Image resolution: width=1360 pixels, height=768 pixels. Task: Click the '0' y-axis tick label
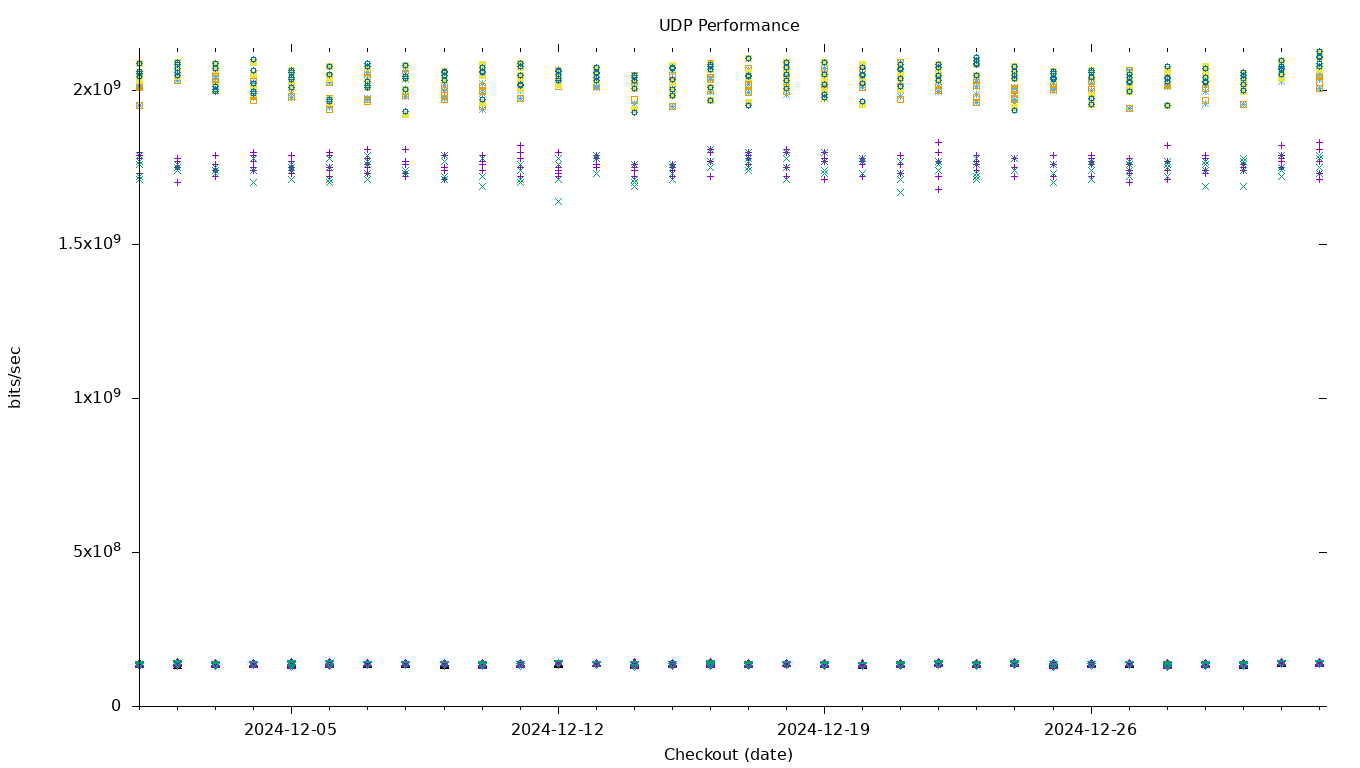(116, 706)
